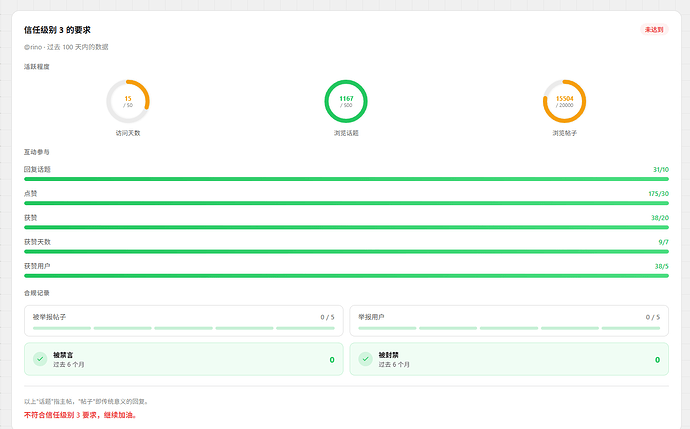690x429 pixels.
Task: Click the 举报用户 label
Action: 371,317
